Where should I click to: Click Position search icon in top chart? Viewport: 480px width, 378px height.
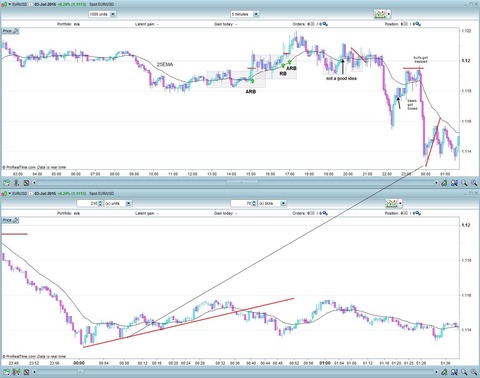[418, 24]
